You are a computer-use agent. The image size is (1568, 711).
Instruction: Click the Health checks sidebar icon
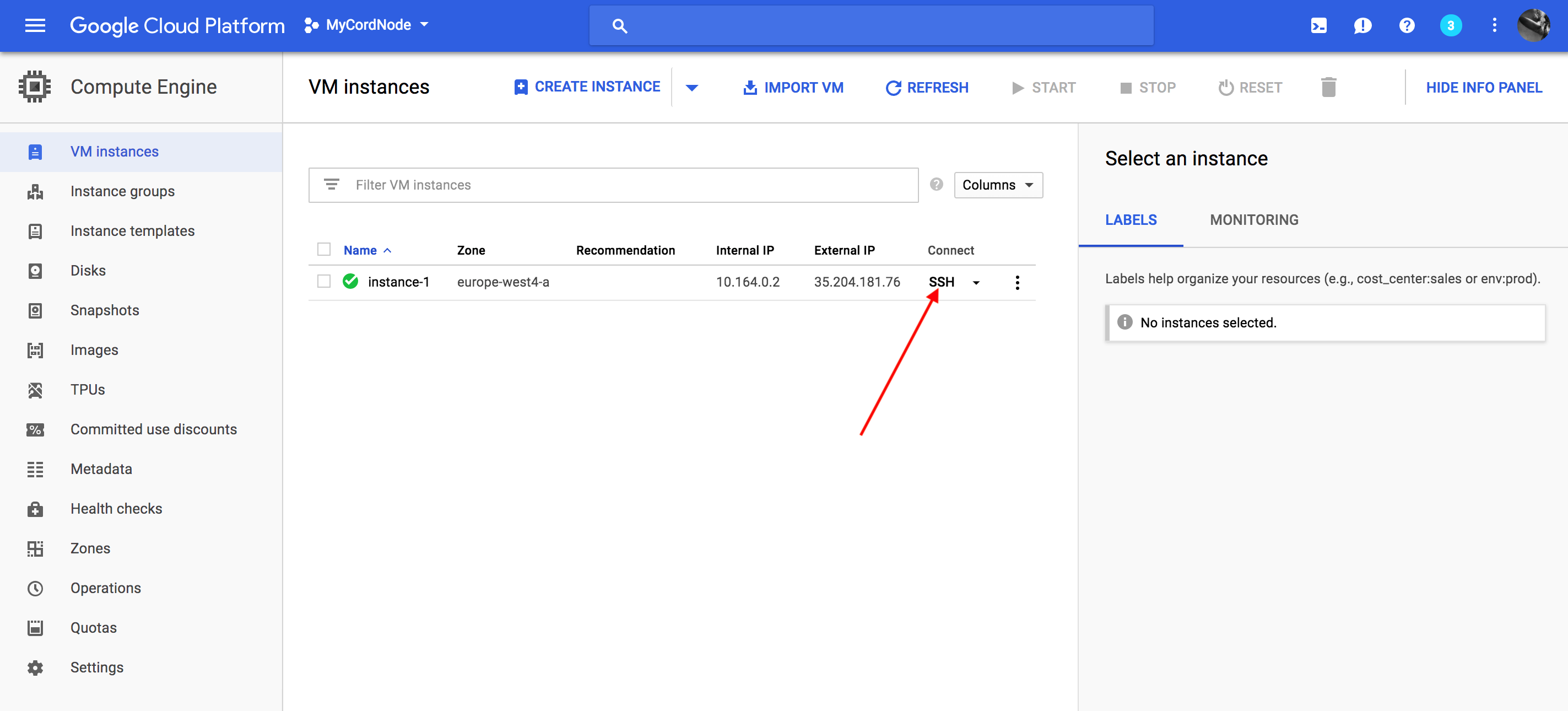pyautogui.click(x=35, y=509)
